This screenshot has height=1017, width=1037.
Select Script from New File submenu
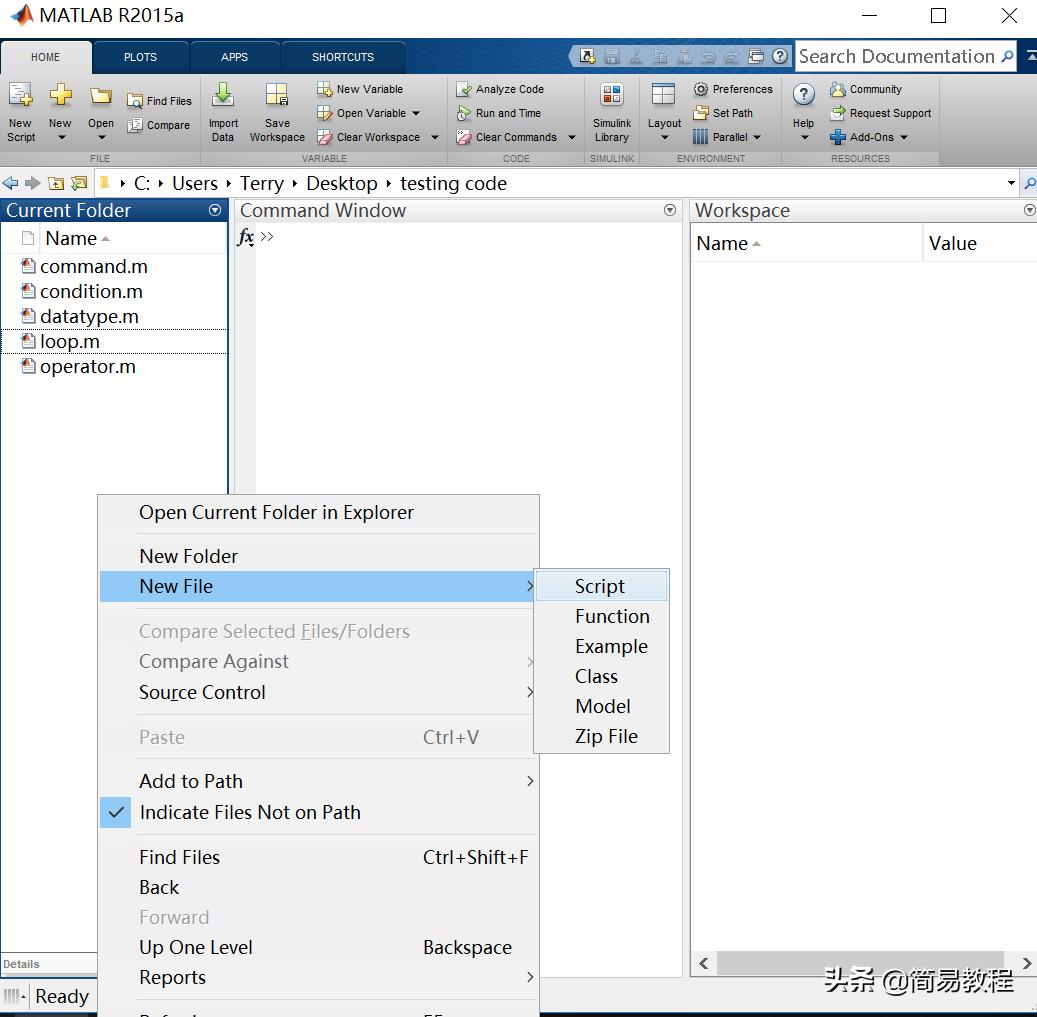(600, 586)
